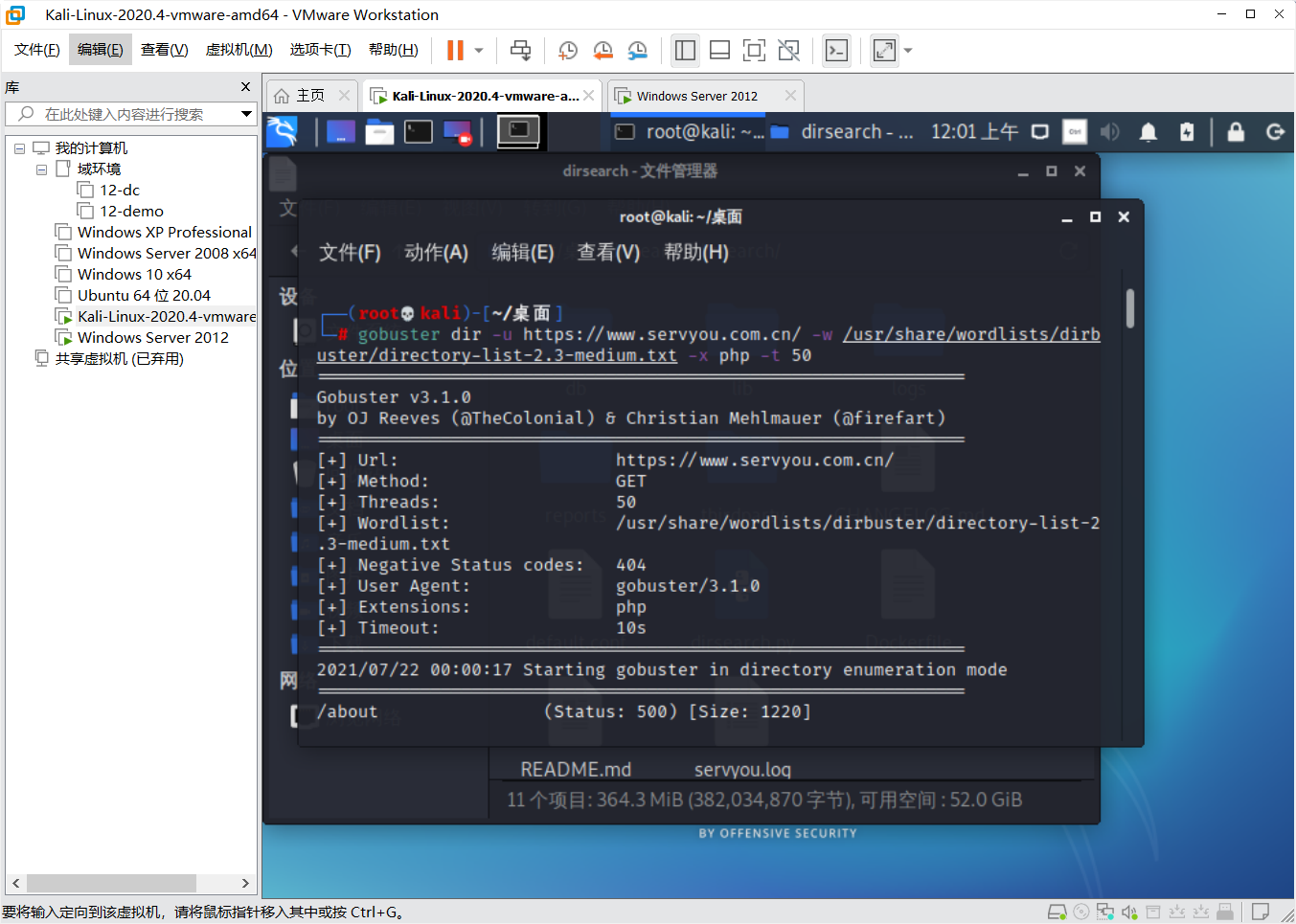Open the 选项卡(T) menu

point(320,50)
